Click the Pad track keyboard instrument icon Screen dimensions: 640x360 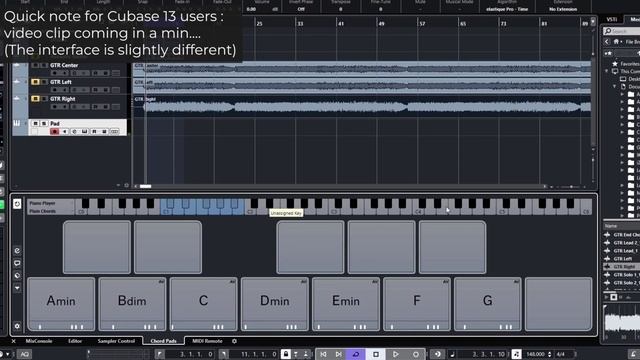[x=17, y=123]
